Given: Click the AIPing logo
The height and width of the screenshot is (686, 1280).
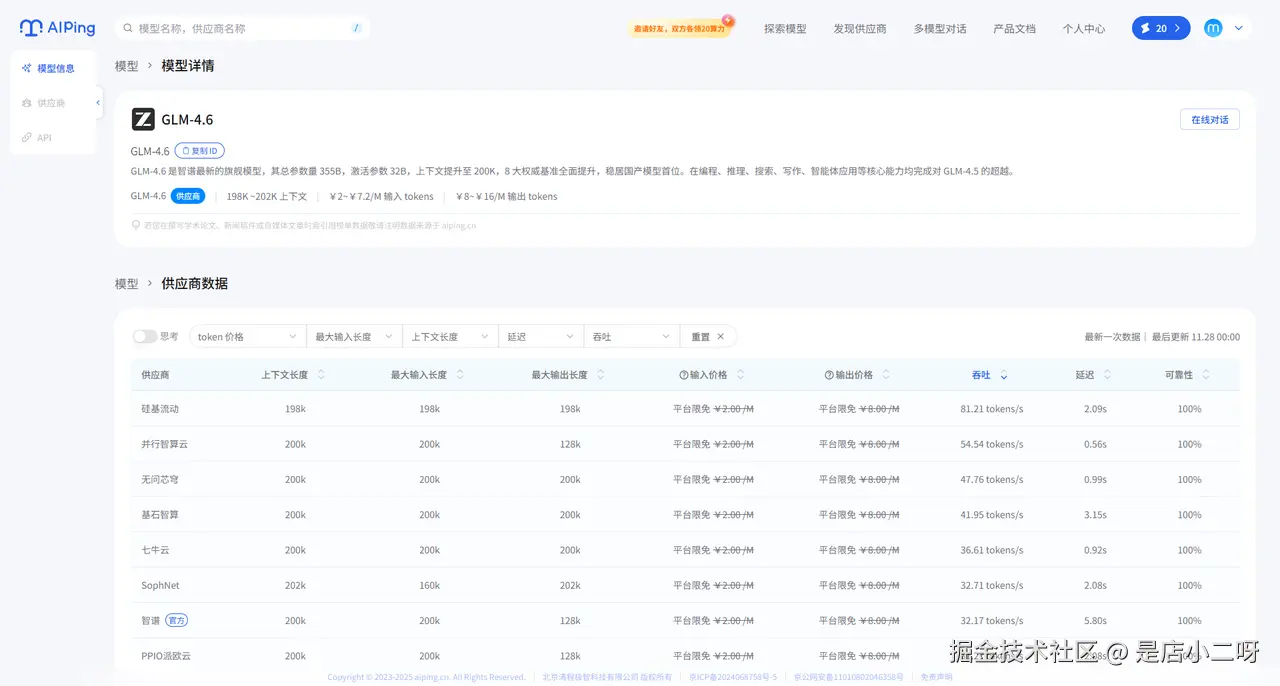Looking at the screenshot, I should (x=59, y=28).
